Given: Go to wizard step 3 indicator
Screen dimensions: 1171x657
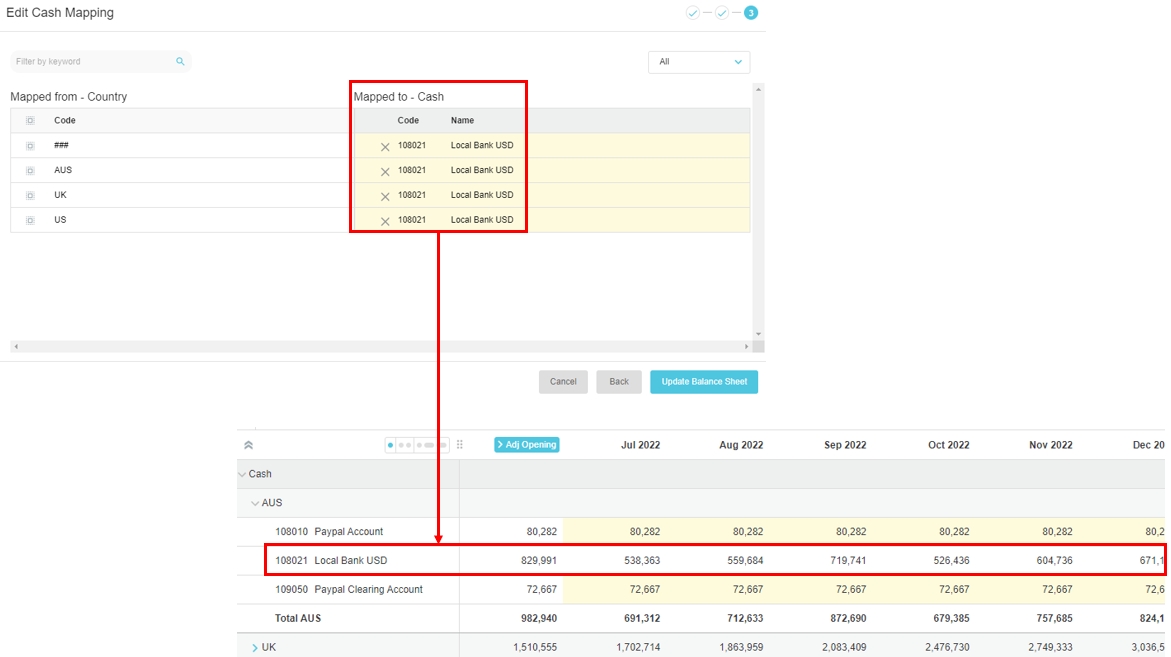Looking at the screenshot, I should [750, 13].
